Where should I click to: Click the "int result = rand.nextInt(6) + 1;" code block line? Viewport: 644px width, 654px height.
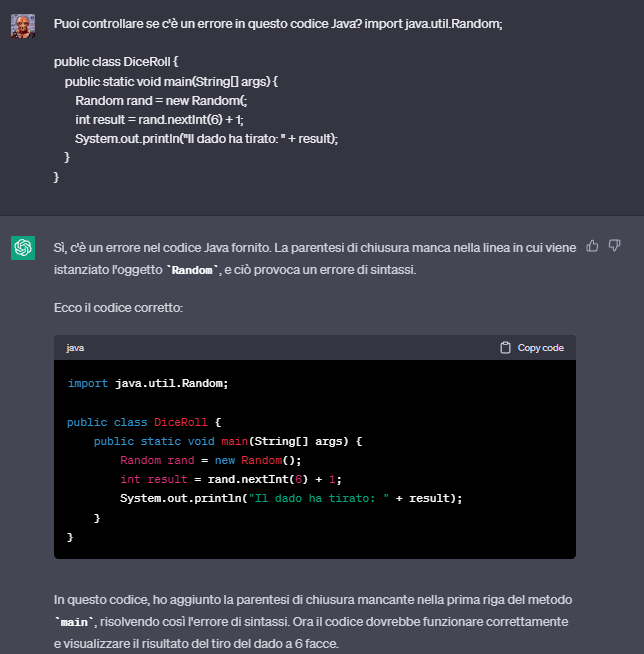click(230, 480)
